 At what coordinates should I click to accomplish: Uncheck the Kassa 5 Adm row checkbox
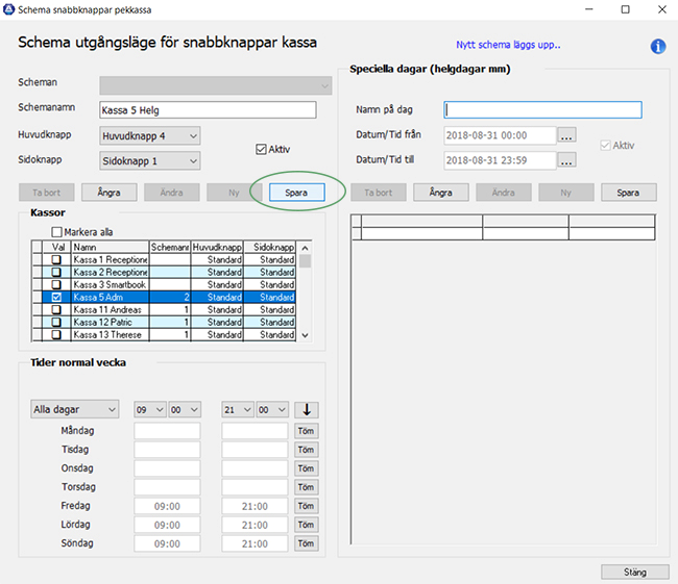[x=56, y=297]
